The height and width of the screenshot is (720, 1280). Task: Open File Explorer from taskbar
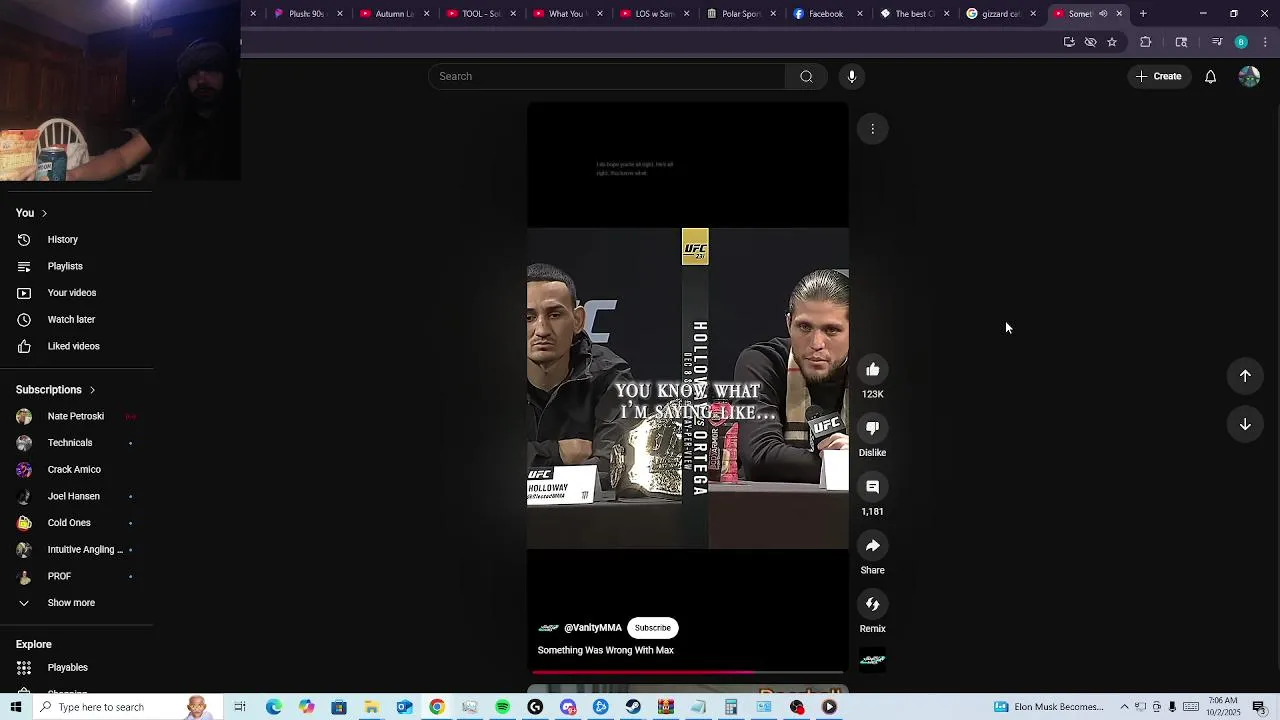(x=371, y=707)
